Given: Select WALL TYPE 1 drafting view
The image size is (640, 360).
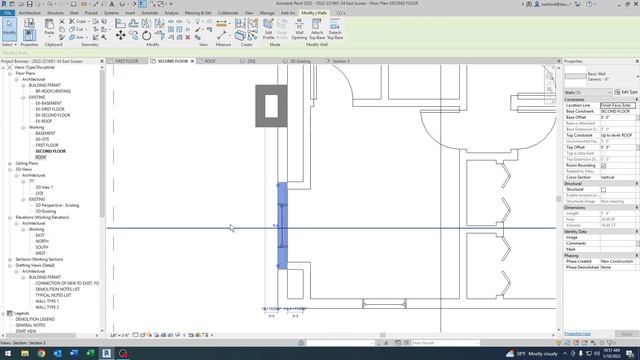Looking at the screenshot, I should pyautogui.click(x=47, y=301).
